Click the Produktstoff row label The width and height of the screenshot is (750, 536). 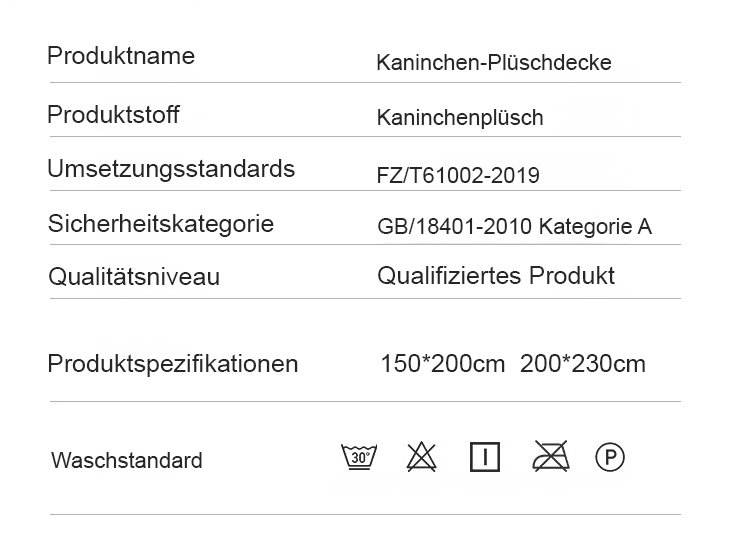[x=113, y=115]
